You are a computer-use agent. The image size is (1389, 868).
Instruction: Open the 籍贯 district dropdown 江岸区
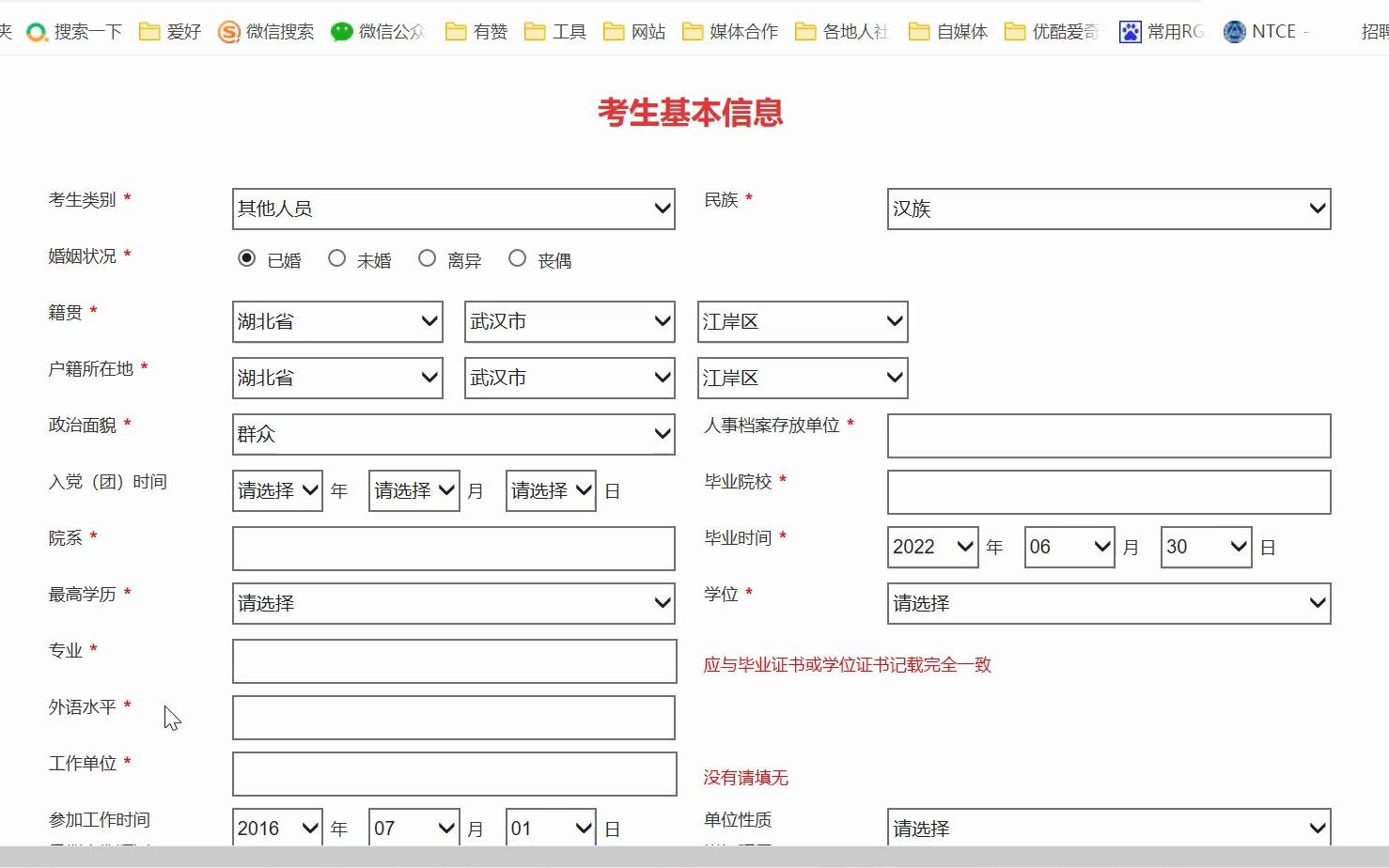(803, 321)
